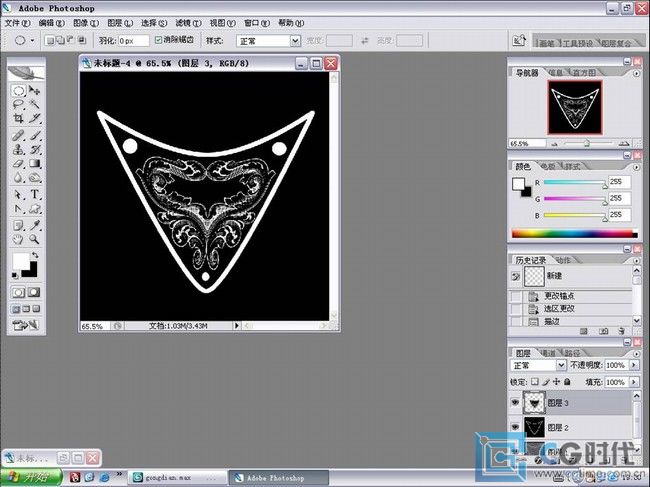
Task: Switch to Quick Mask mode
Action: pos(34,293)
